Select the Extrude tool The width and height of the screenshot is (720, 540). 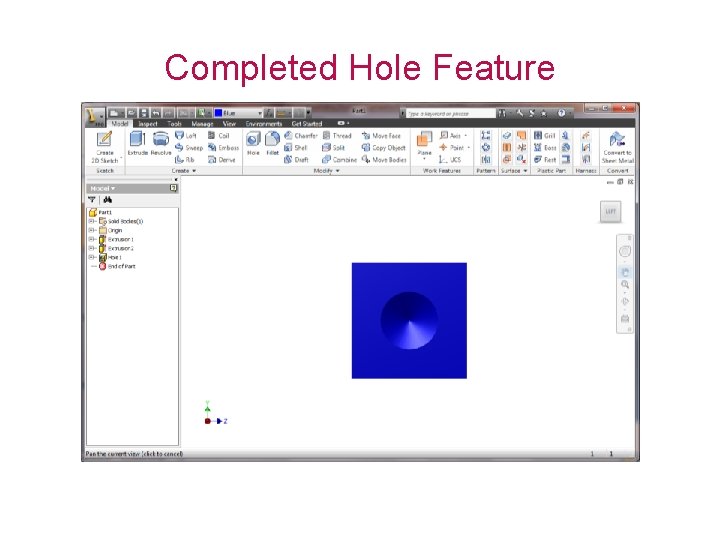pyautogui.click(x=137, y=143)
